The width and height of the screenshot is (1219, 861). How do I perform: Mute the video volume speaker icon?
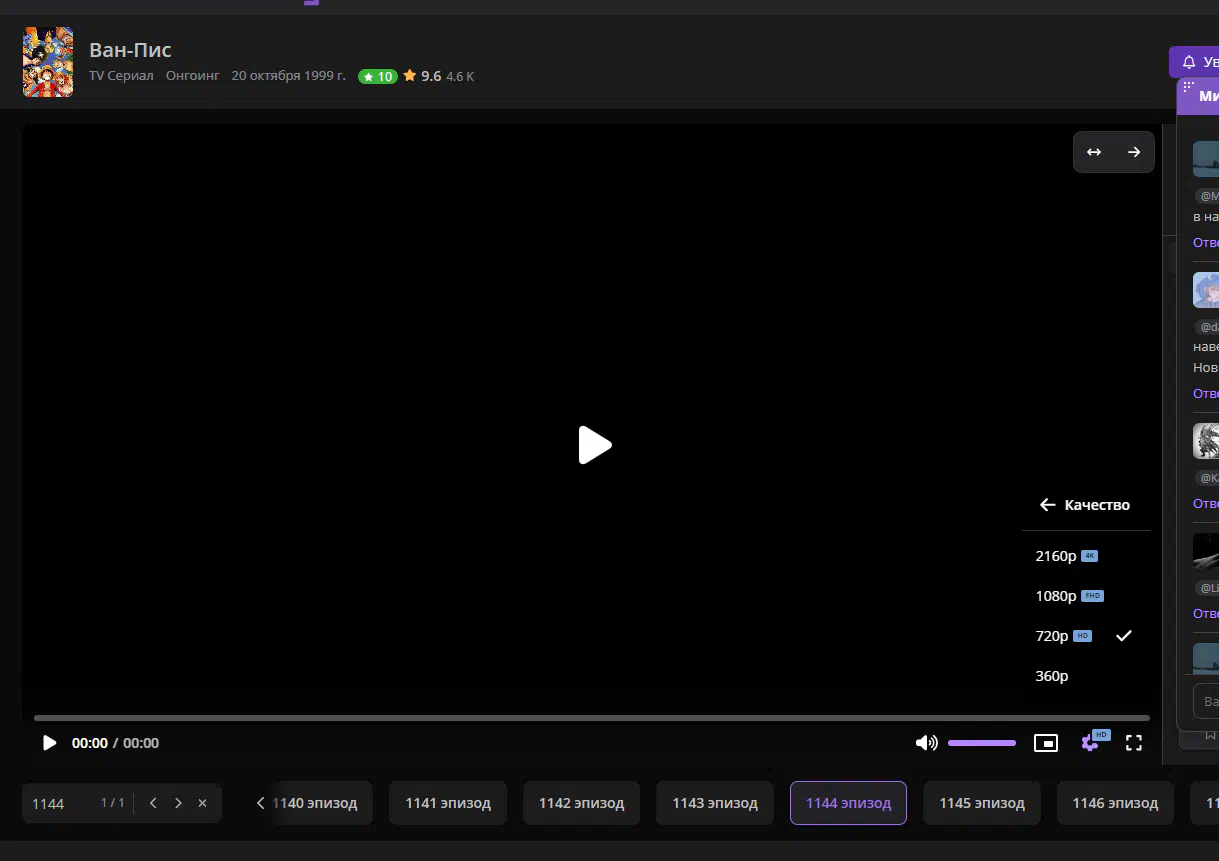coord(926,743)
